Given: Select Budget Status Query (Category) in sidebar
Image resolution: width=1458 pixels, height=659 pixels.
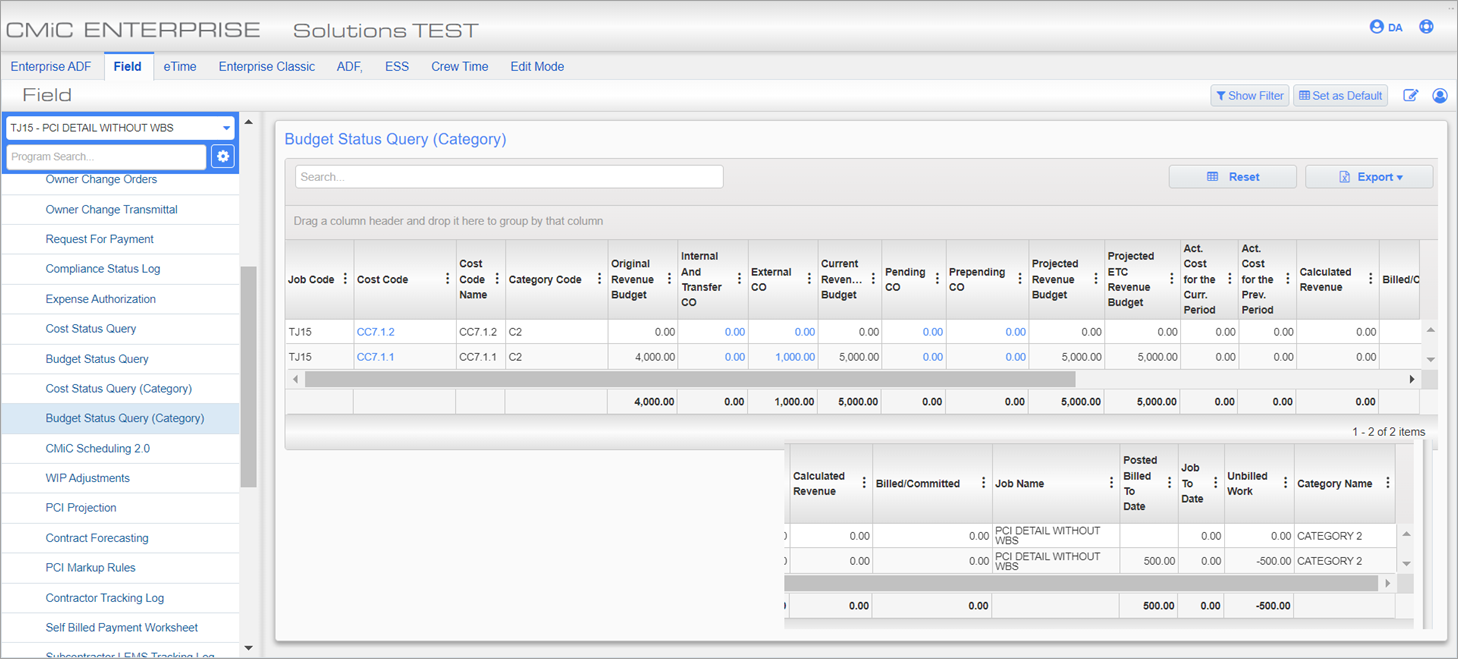Looking at the screenshot, I should [x=120, y=419].
